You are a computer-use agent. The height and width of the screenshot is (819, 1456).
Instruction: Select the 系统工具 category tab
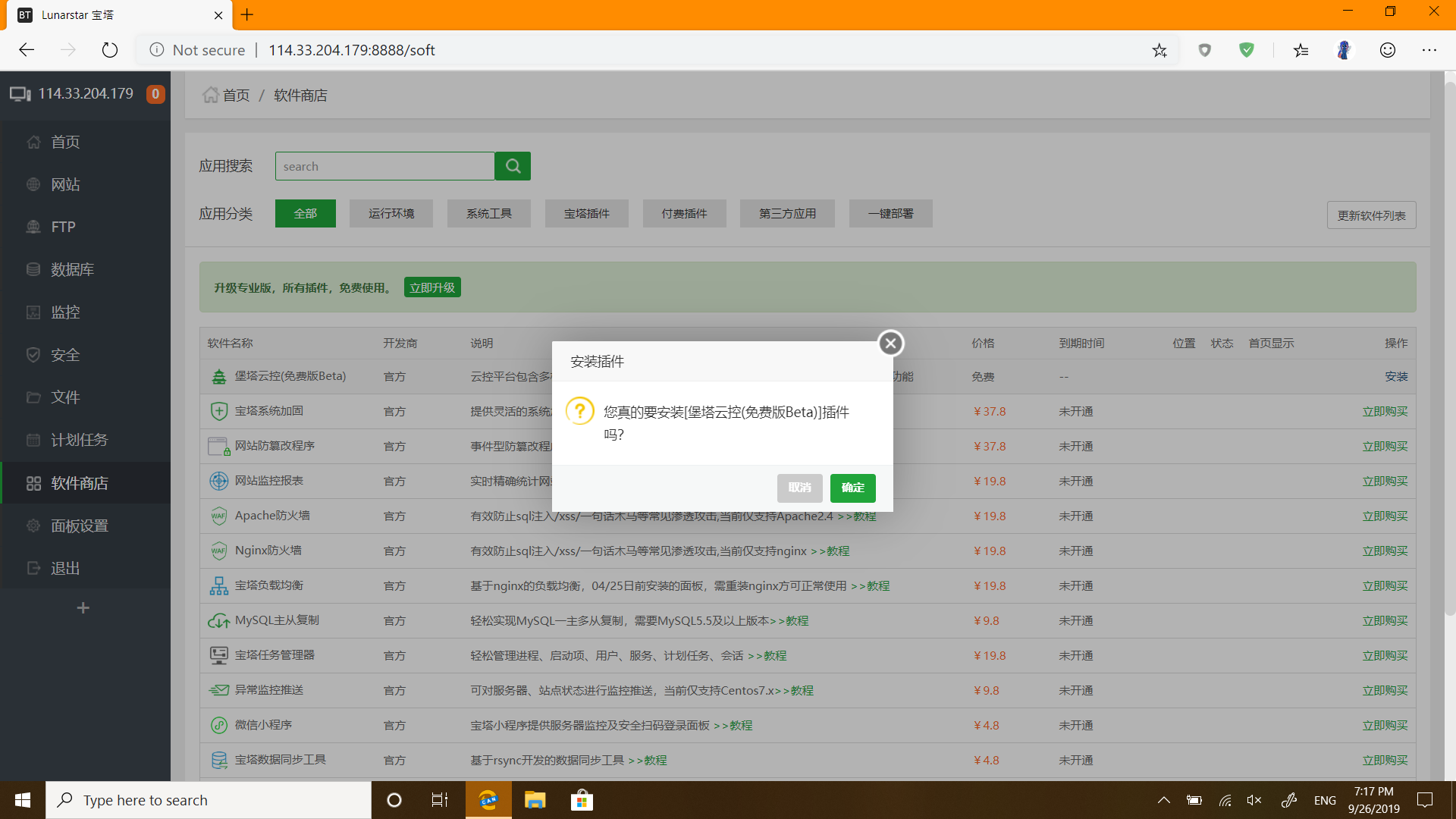[x=489, y=214]
